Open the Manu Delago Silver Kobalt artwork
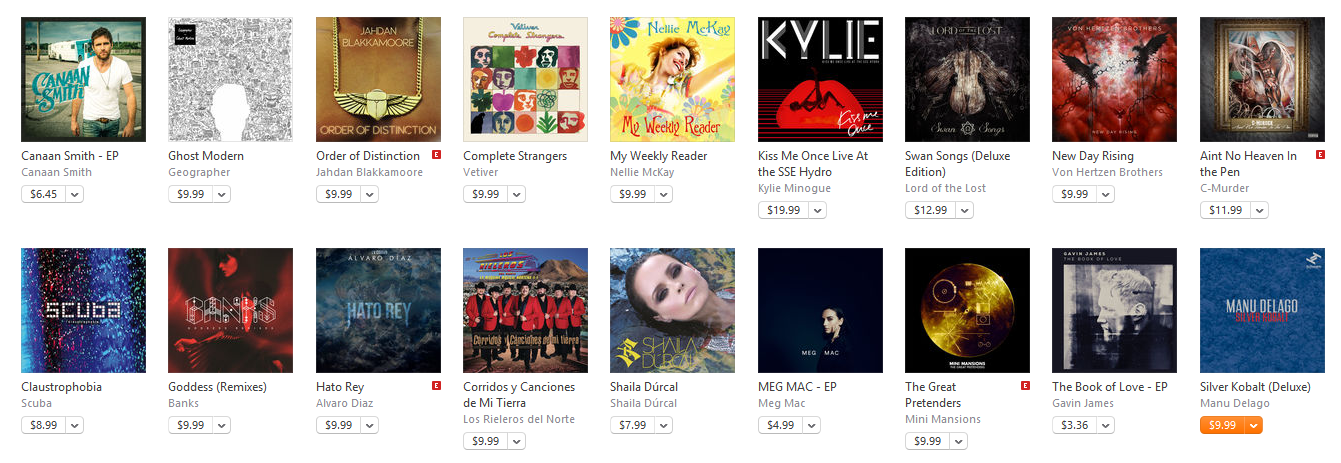The height and width of the screenshot is (463, 1341). tap(1262, 310)
